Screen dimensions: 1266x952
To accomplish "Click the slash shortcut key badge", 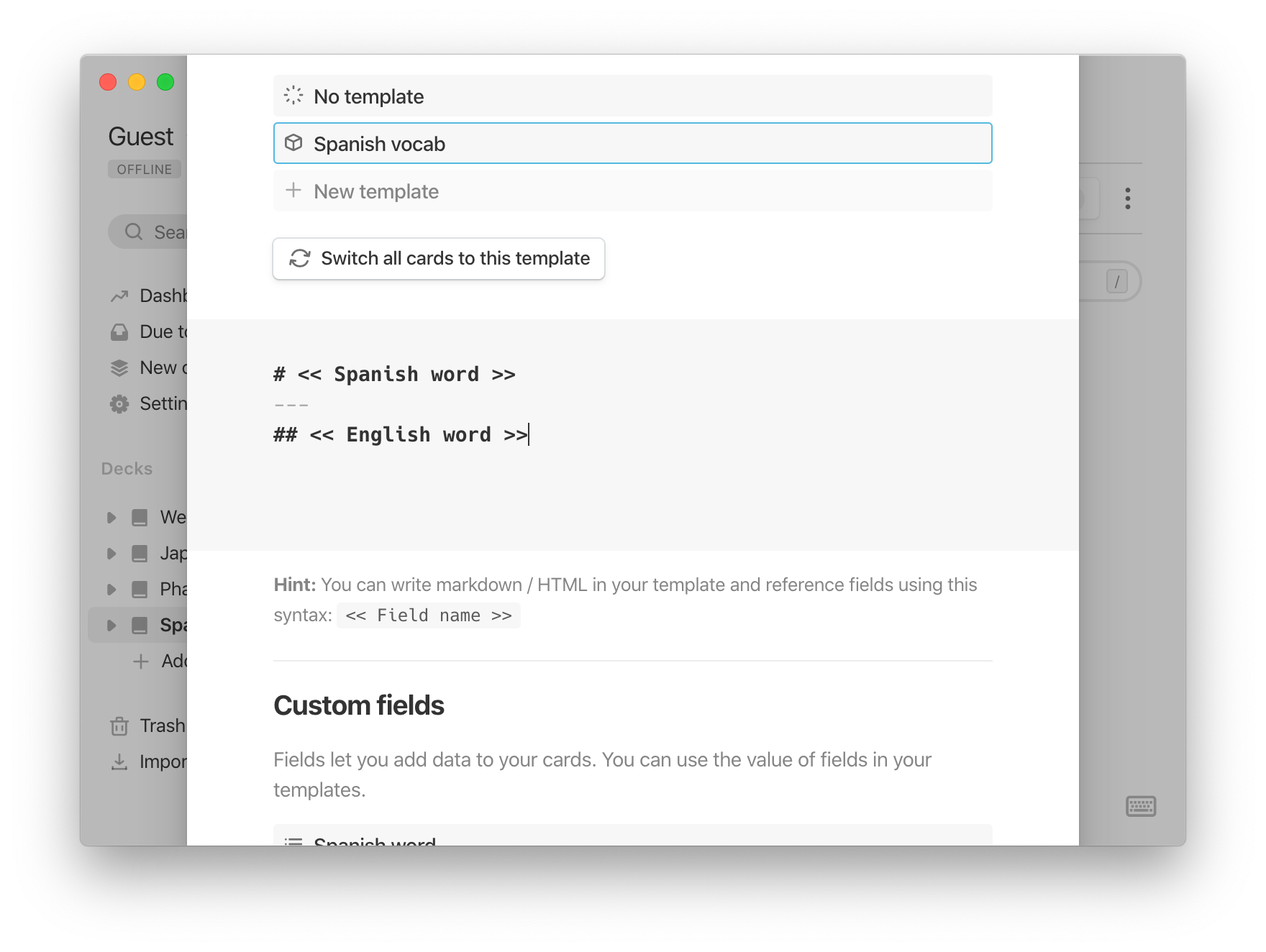I will tap(1116, 282).
